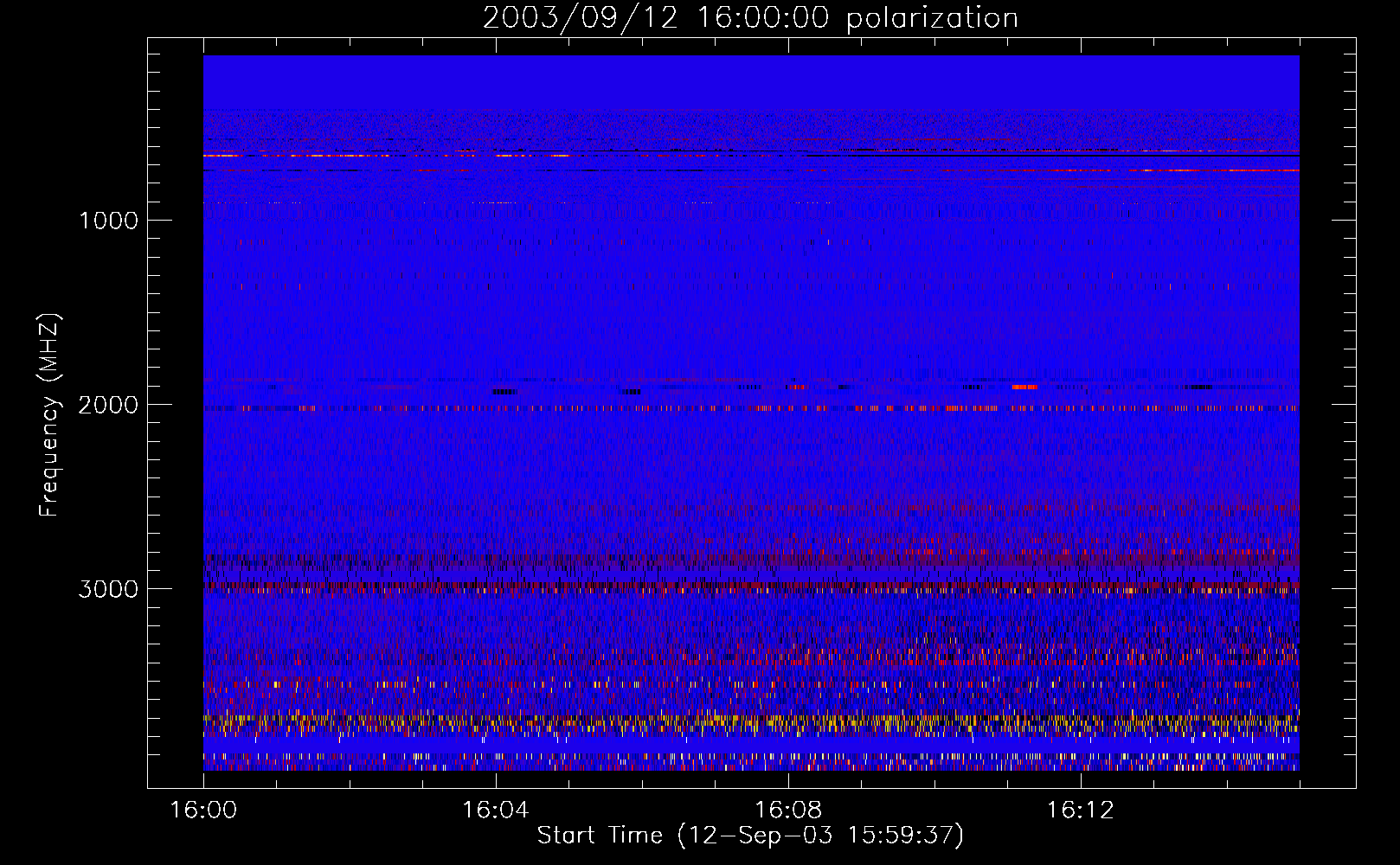Click the 16:04 time tick label
Image resolution: width=1400 pixels, height=865 pixels.
[x=496, y=811]
